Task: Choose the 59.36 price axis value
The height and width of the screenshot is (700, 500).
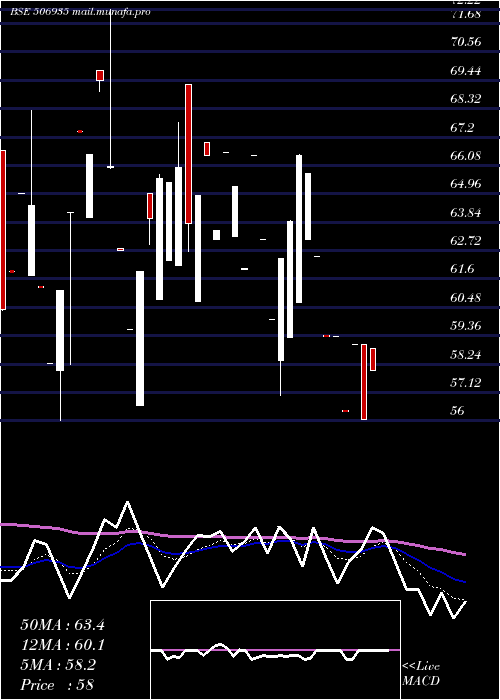Action: [x=466, y=326]
